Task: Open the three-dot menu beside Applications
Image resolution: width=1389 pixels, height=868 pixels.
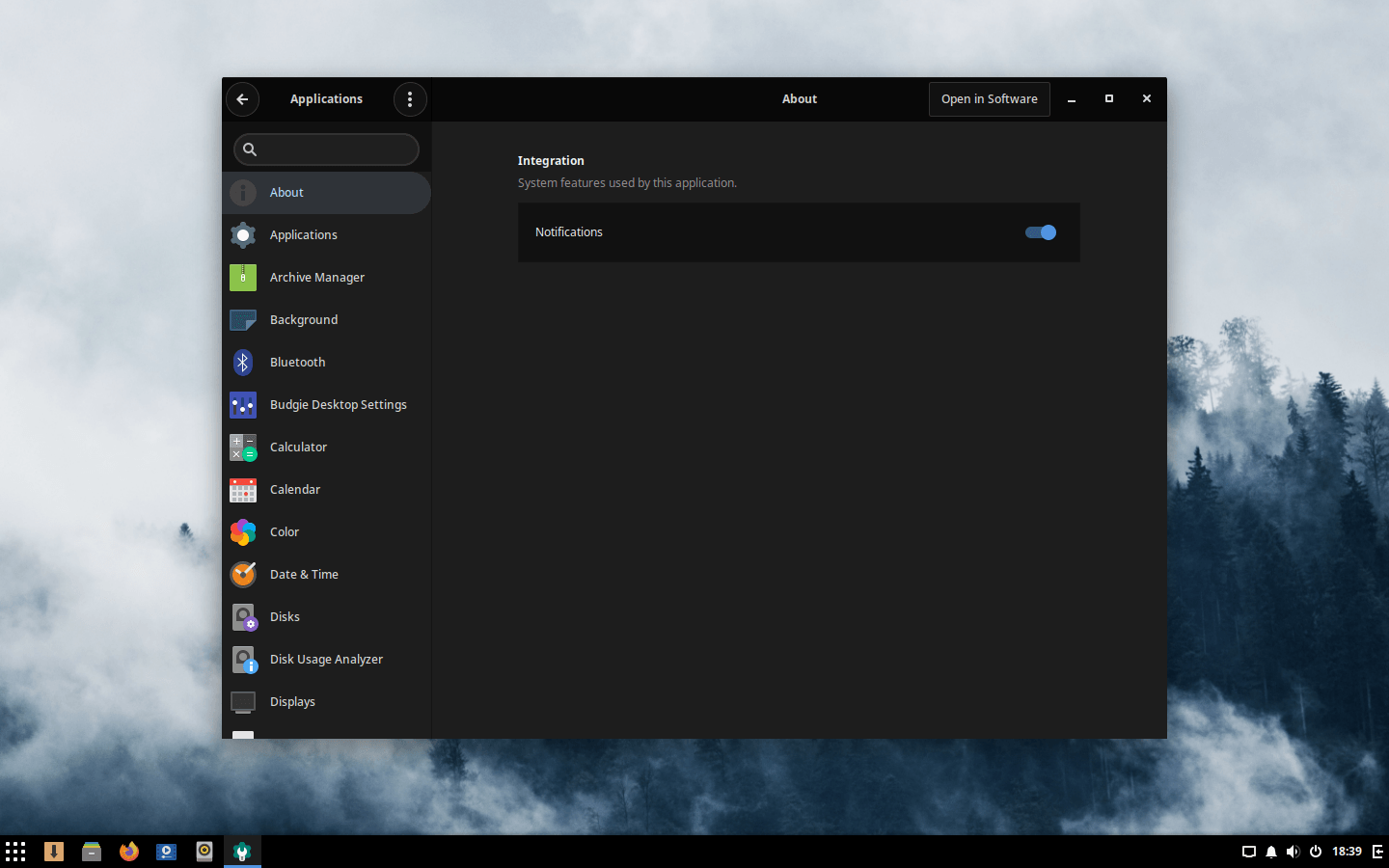Action: pos(410,99)
